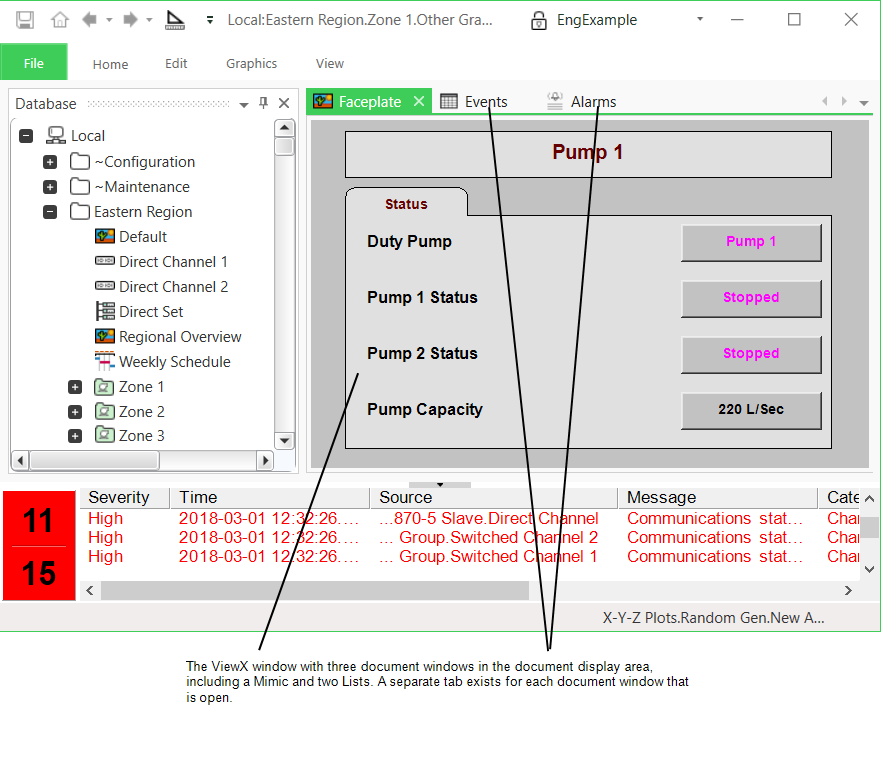Click the Save icon on quick access toolbar
Viewport: 881px width, 765px height.
click(x=27, y=19)
